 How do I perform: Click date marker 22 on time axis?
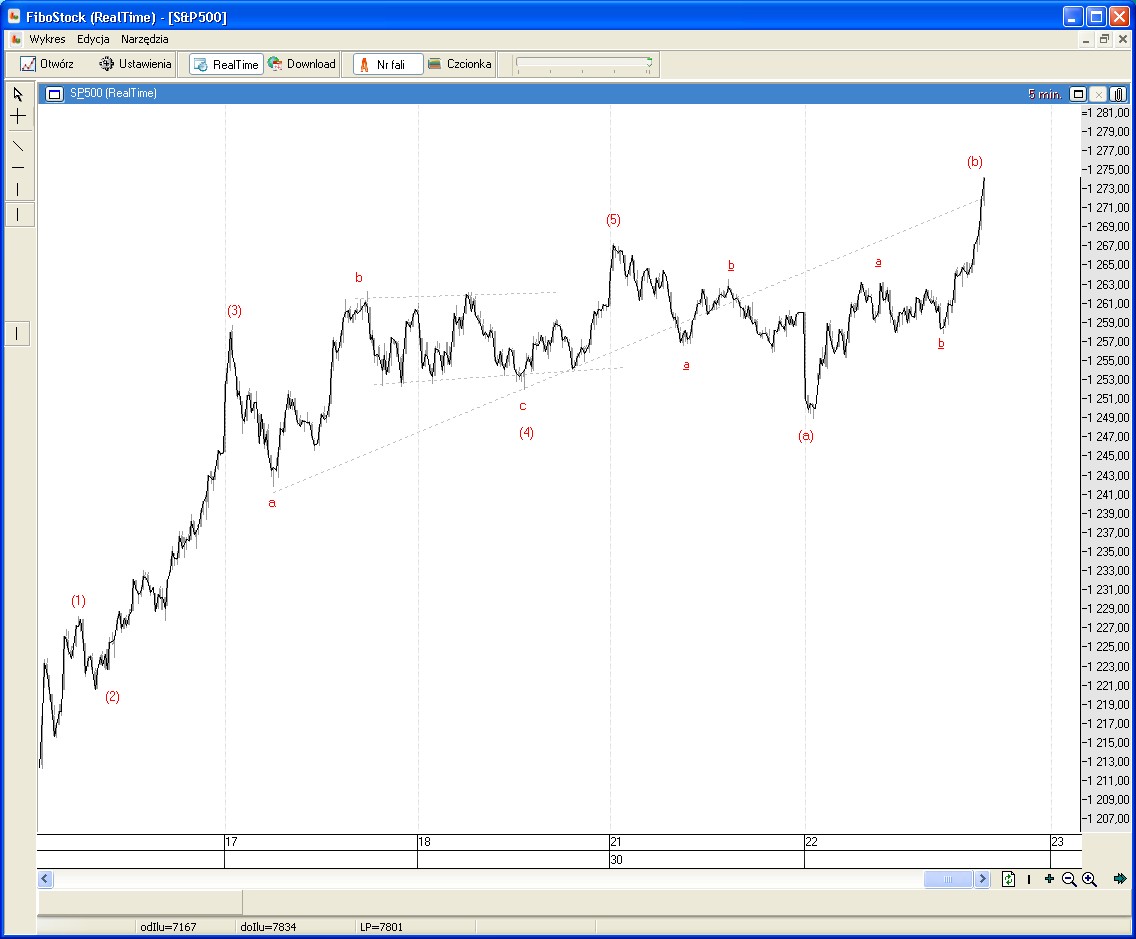point(811,842)
